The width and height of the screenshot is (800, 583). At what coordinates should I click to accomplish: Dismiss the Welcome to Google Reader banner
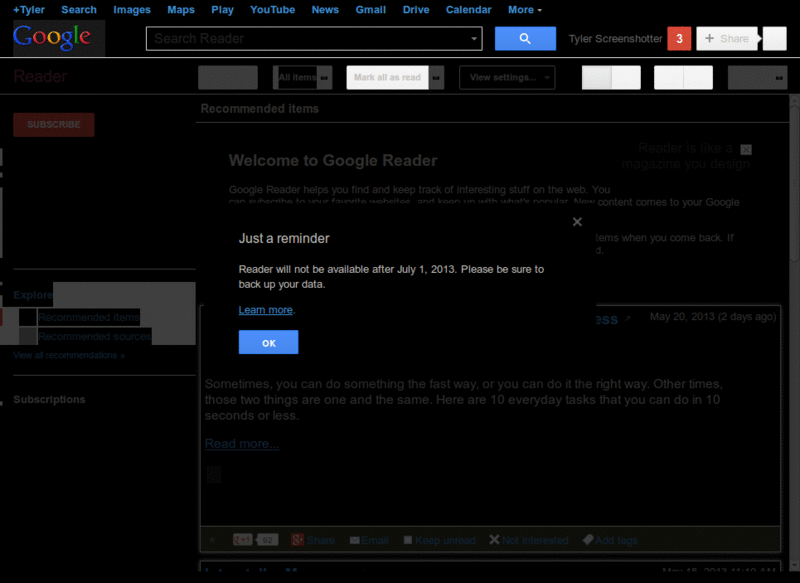[746, 149]
